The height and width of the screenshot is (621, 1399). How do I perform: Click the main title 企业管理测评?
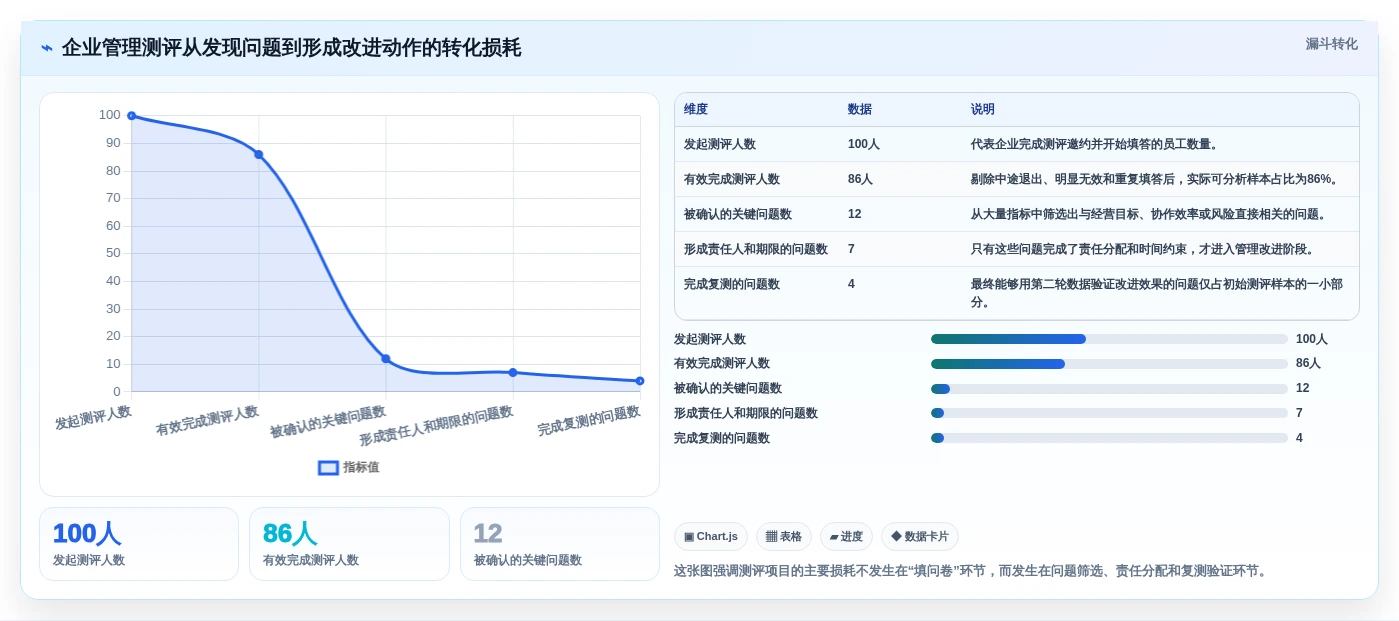point(291,48)
